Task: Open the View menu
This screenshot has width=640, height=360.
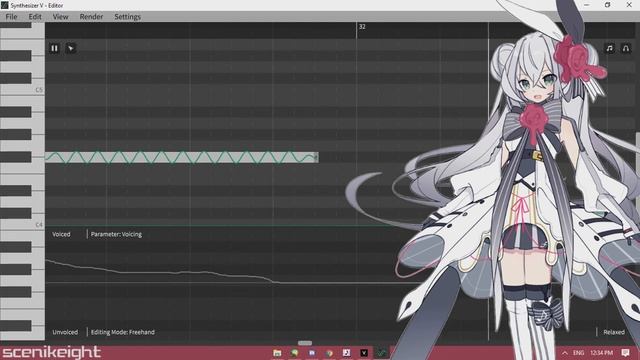Action: pos(60,17)
